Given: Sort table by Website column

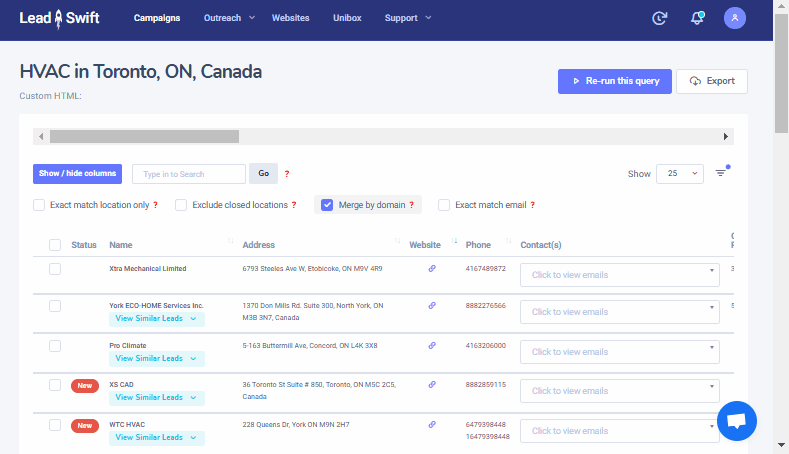Looking at the screenshot, I should coord(454,241).
